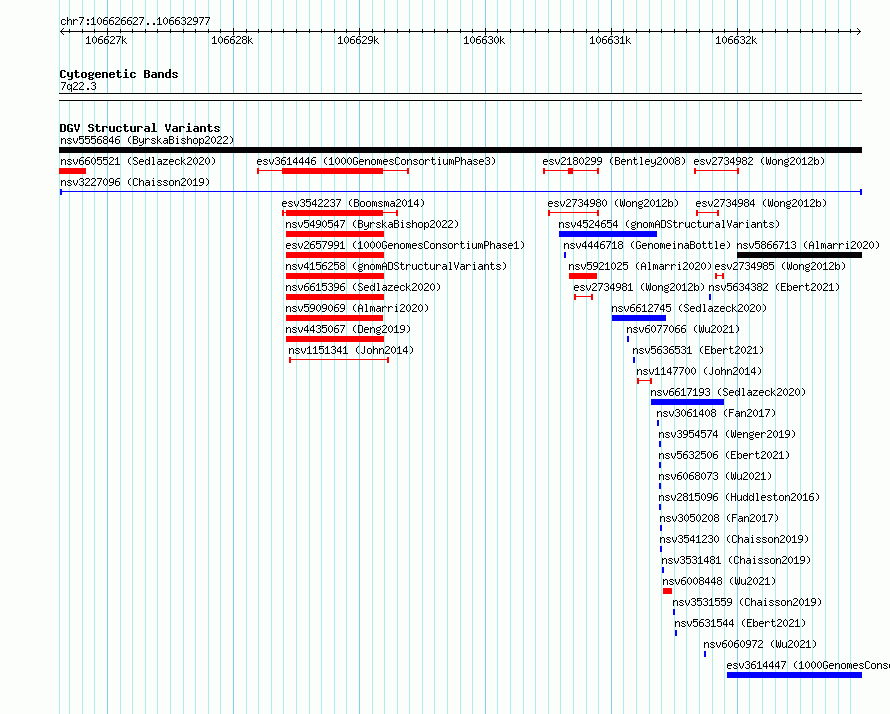890x714 pixels.
Task: Select esv3542237 (Boomsma2014) label
Action: coord(352,203)
